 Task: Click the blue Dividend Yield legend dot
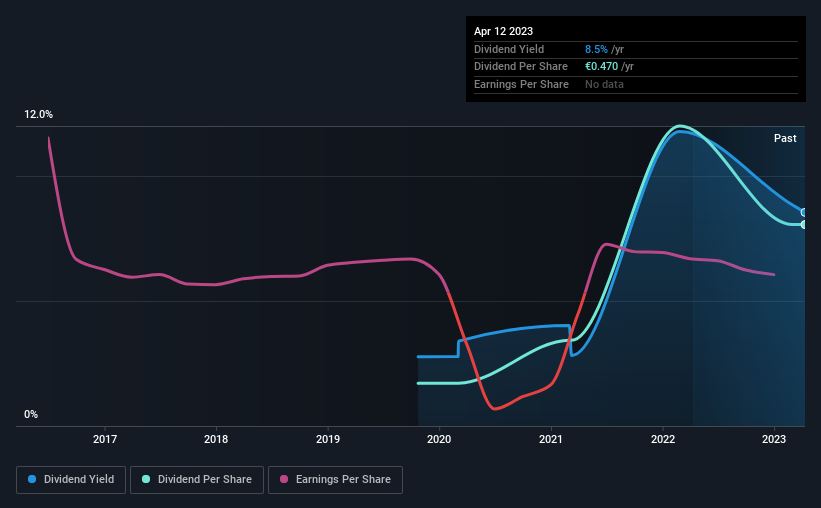tap(32, 479)
